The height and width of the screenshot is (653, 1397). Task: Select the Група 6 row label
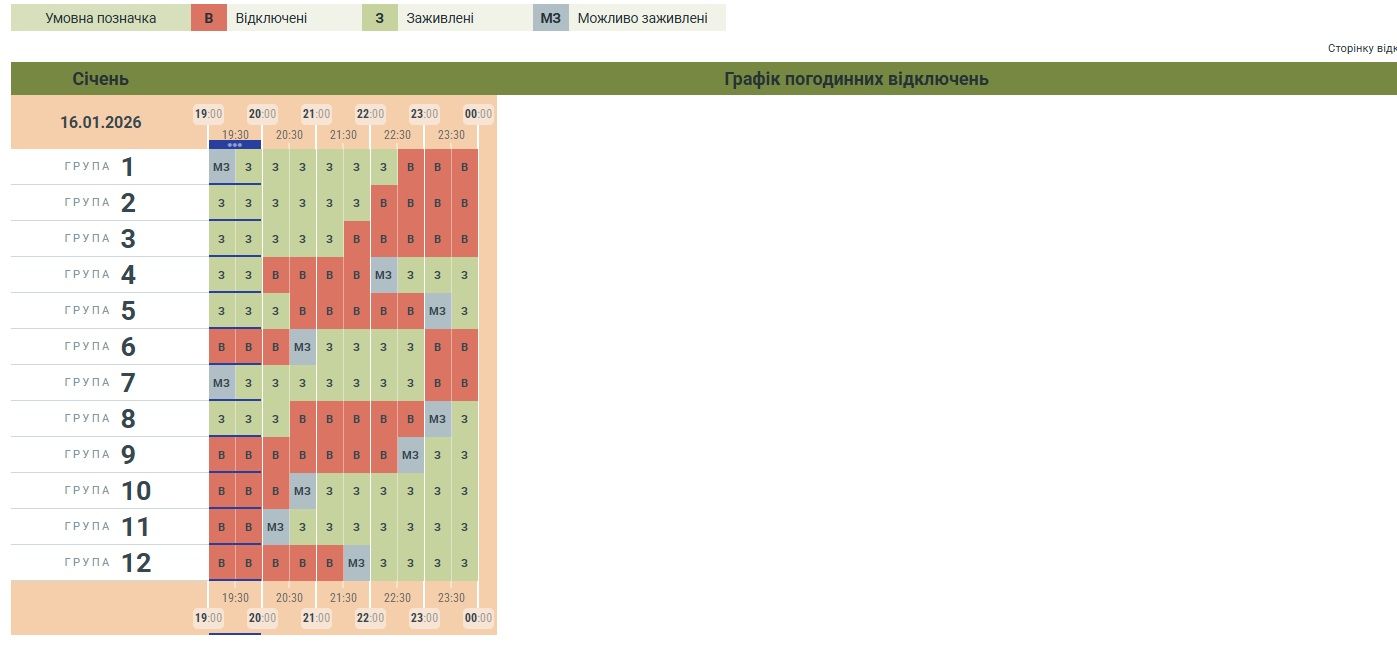pos(100,347)
